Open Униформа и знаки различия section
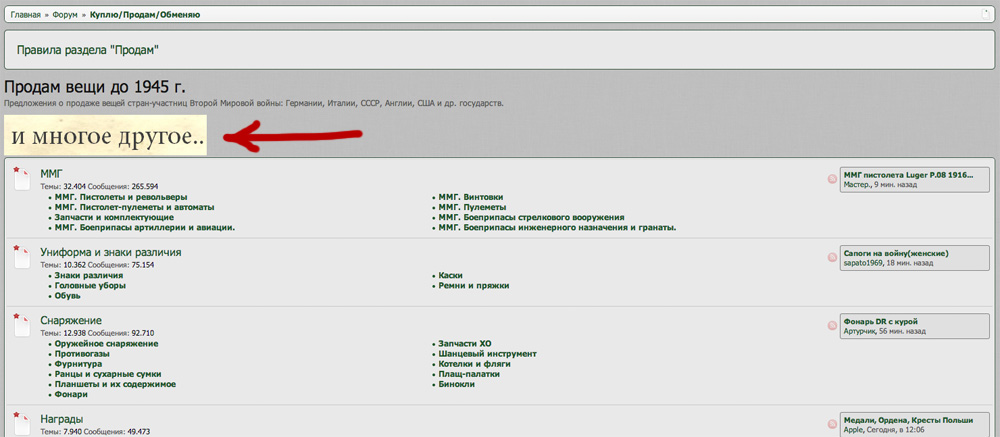 click(111, 253)
